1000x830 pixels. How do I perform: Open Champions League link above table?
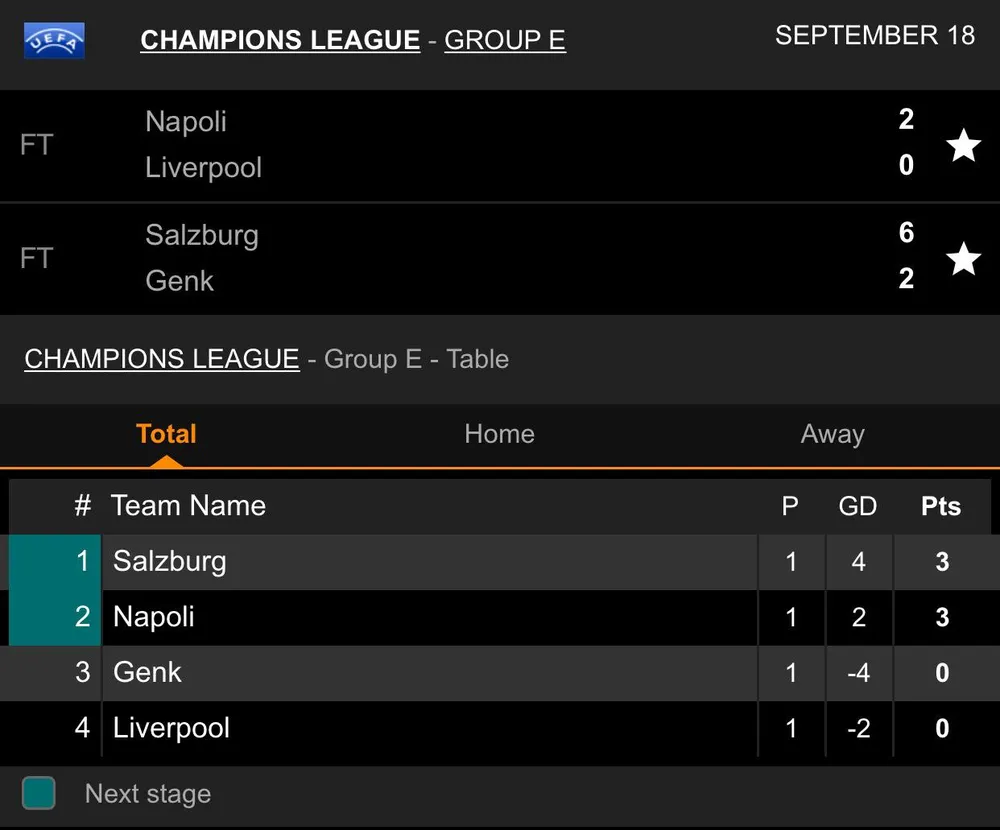(161, 359)
